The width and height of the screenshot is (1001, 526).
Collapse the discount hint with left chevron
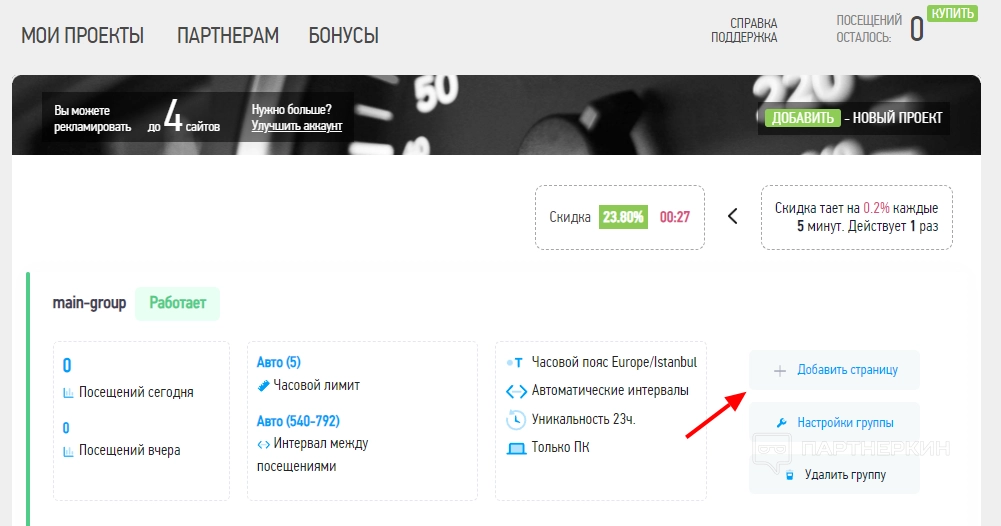733,216
